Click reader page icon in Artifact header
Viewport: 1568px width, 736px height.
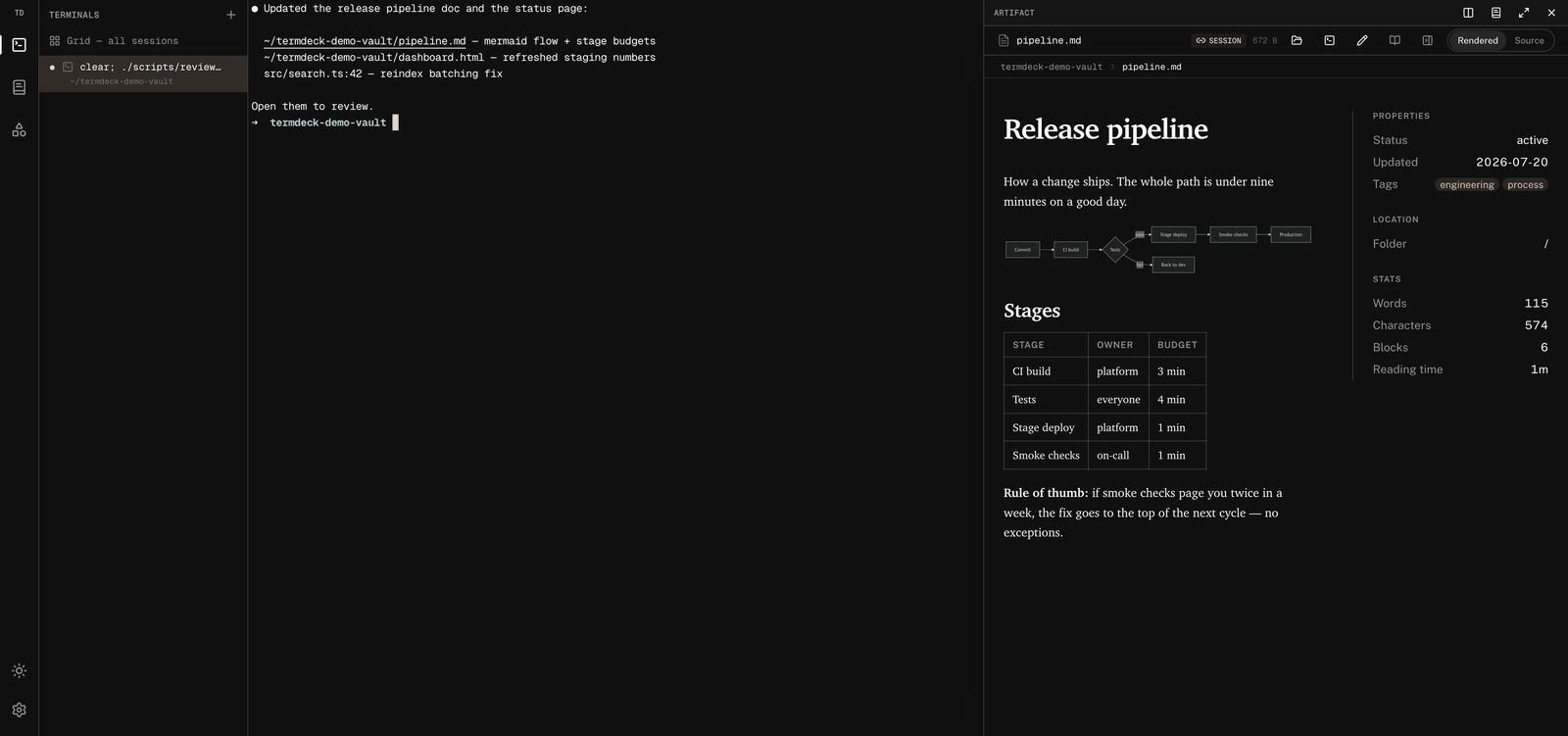tap(1495, 13)
